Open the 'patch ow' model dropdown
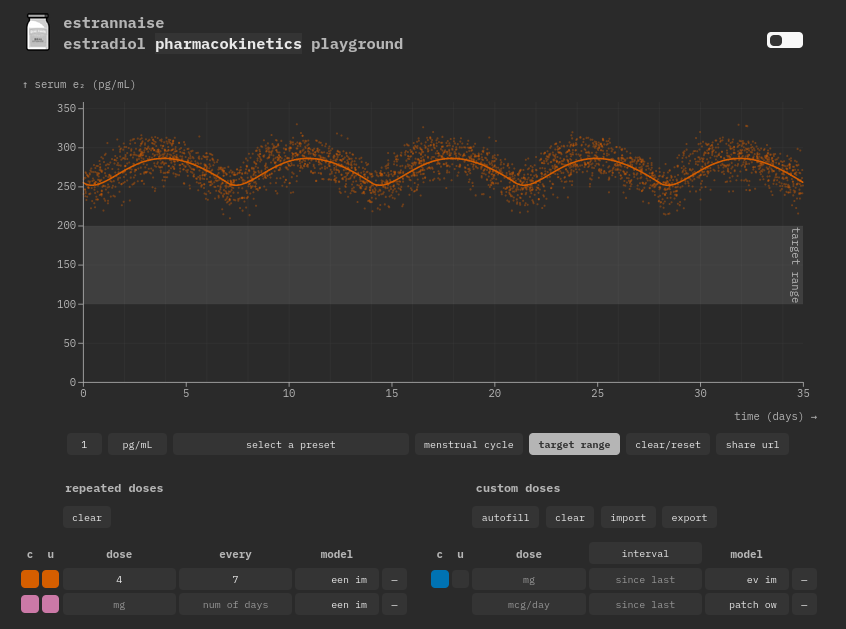Viewport: 846px width, 629px height. pyautogui.click(x=747, y=605)
